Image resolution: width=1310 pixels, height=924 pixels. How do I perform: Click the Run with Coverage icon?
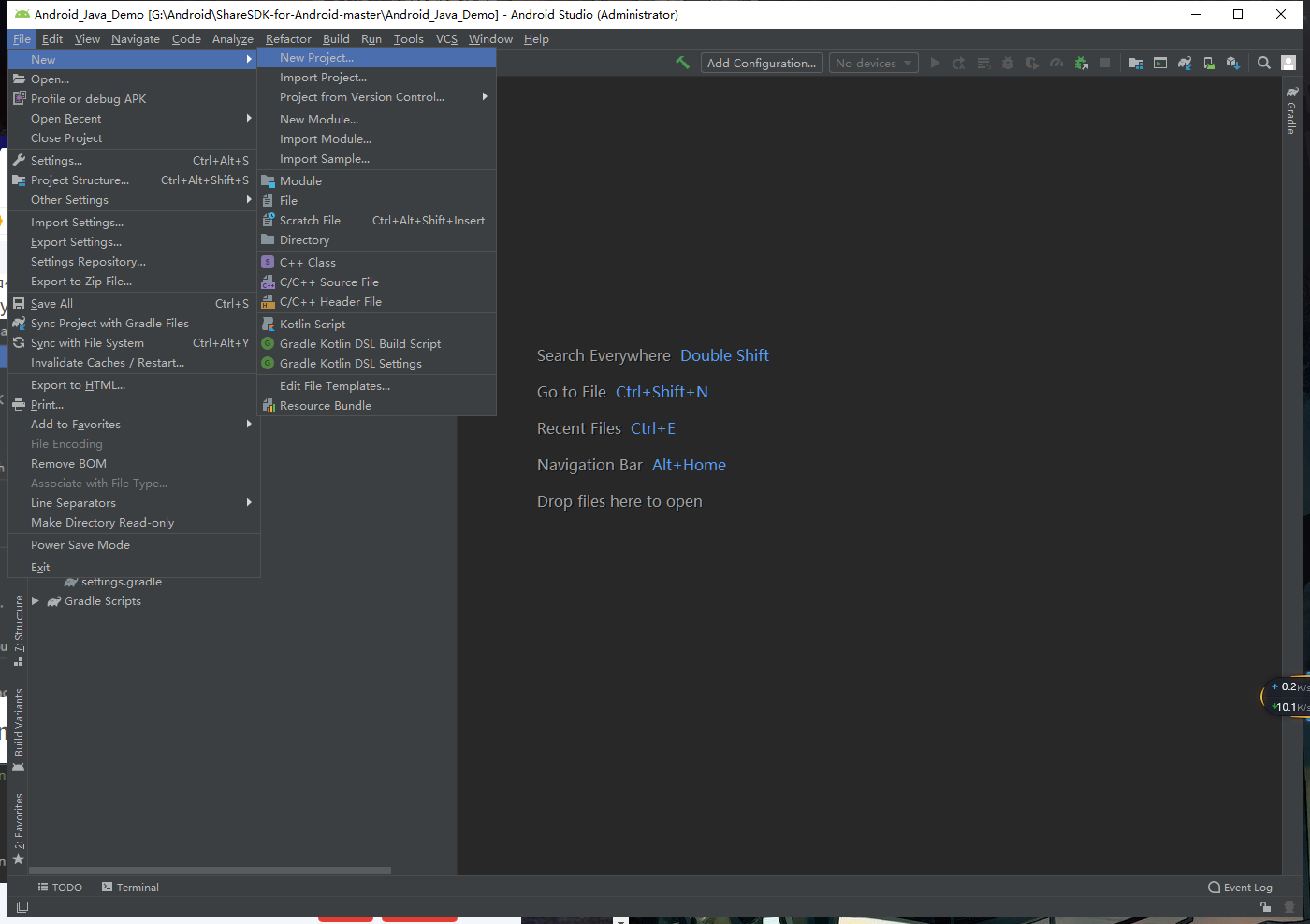pos(1032,63)
